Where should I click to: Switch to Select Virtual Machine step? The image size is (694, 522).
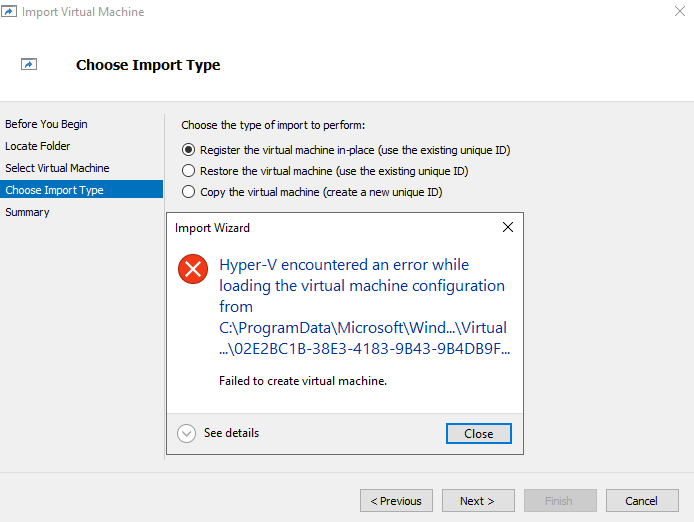57,168
